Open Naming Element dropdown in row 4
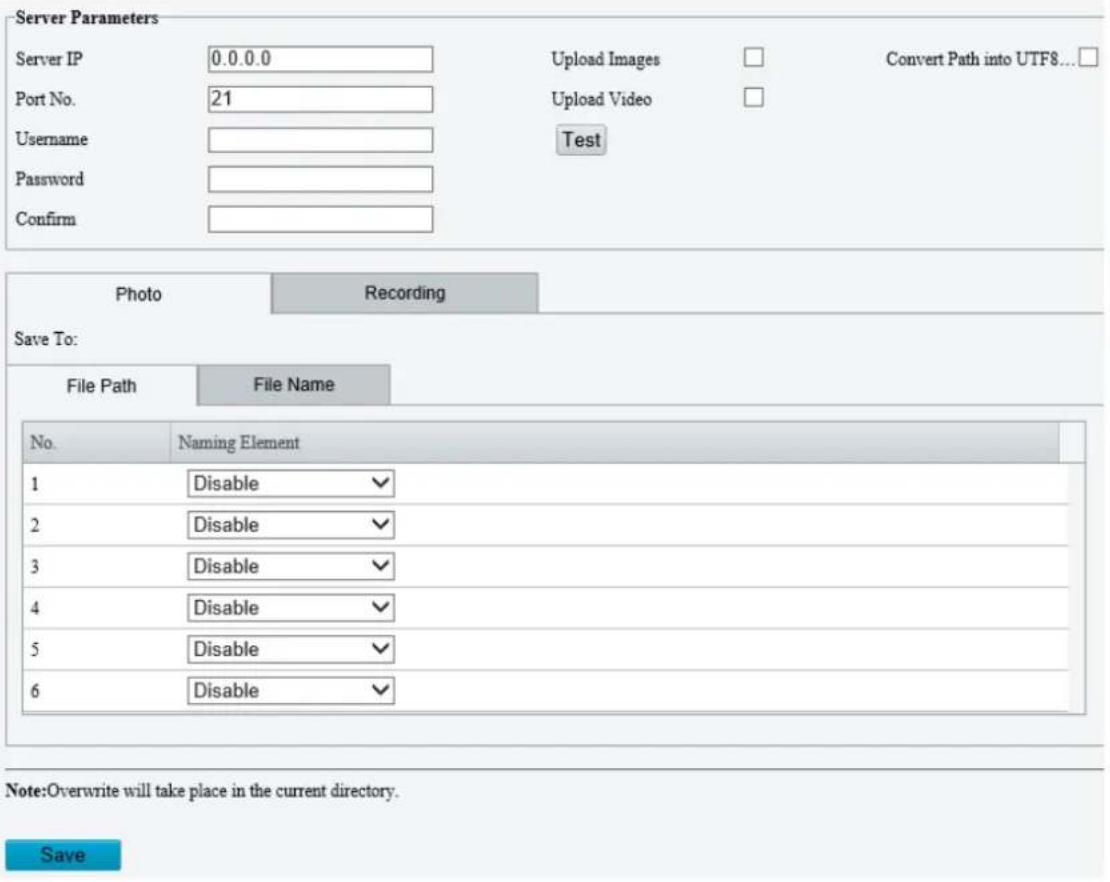 click(x=291, y=607)
